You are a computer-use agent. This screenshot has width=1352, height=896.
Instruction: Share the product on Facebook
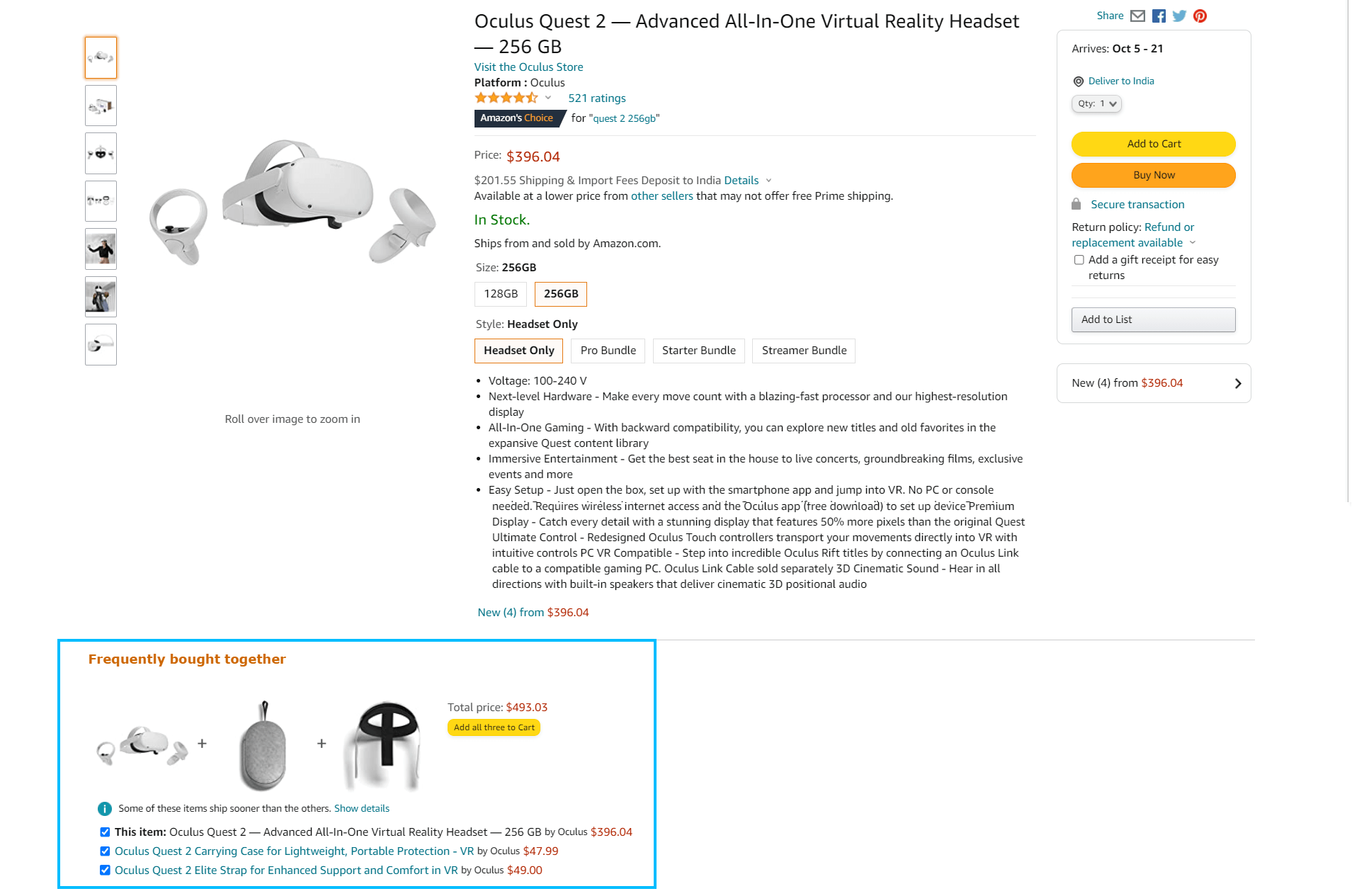pos(1159,16)
